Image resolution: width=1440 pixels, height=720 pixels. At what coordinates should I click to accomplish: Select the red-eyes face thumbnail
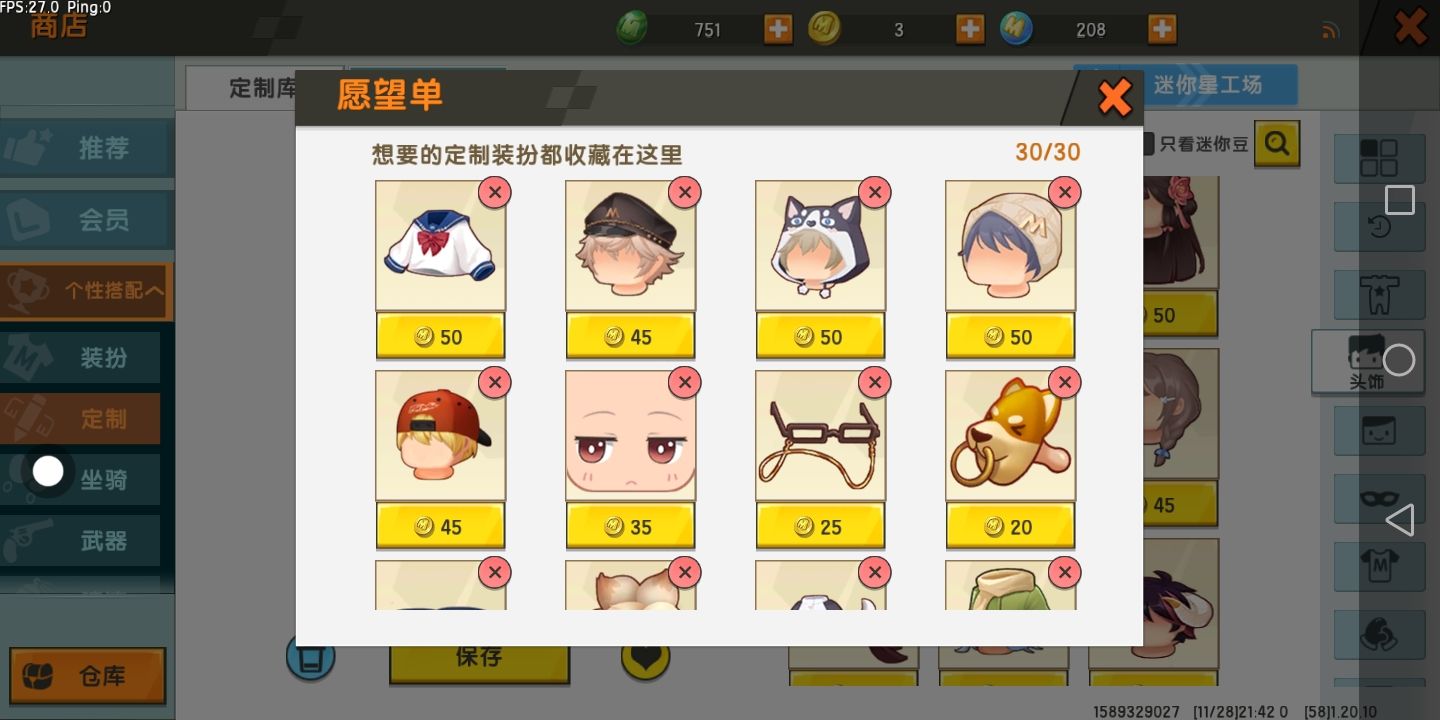click(630, 435)
